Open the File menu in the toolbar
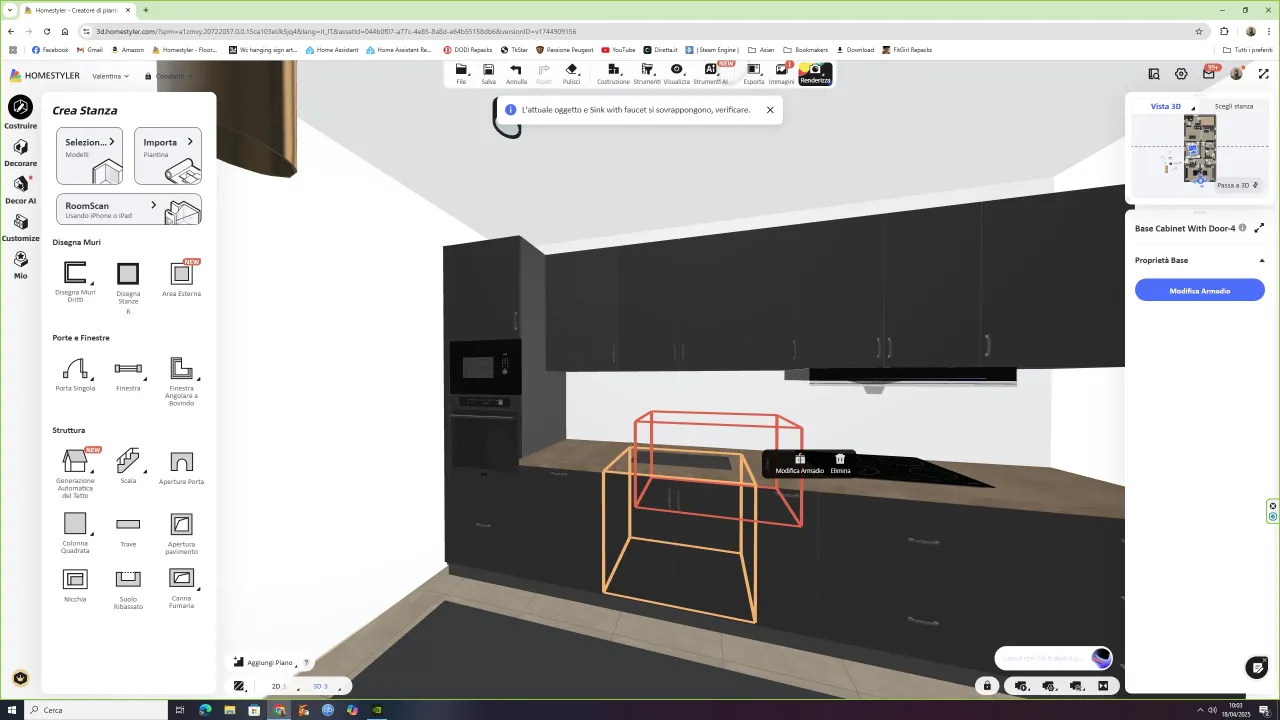1280x720 pixels. pos(461,74)
